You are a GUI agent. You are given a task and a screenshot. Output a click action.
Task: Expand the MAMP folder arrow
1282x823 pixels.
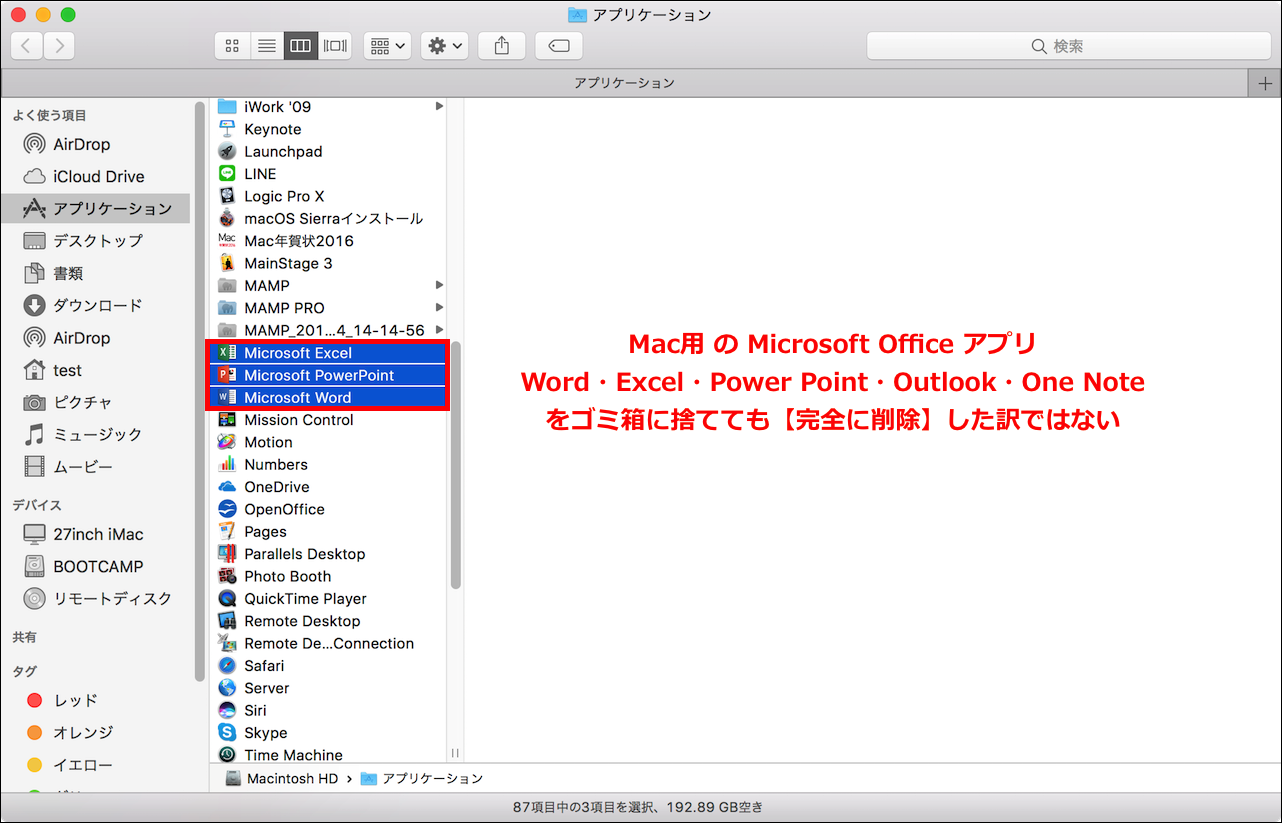[x=439, y=285]
